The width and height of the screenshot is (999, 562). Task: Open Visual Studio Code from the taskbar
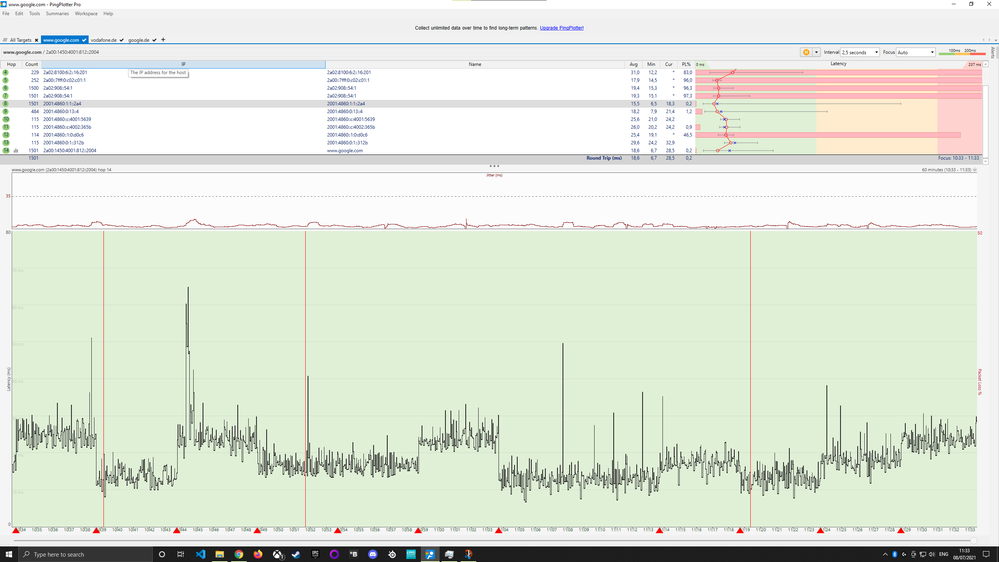tap(199, 554)
